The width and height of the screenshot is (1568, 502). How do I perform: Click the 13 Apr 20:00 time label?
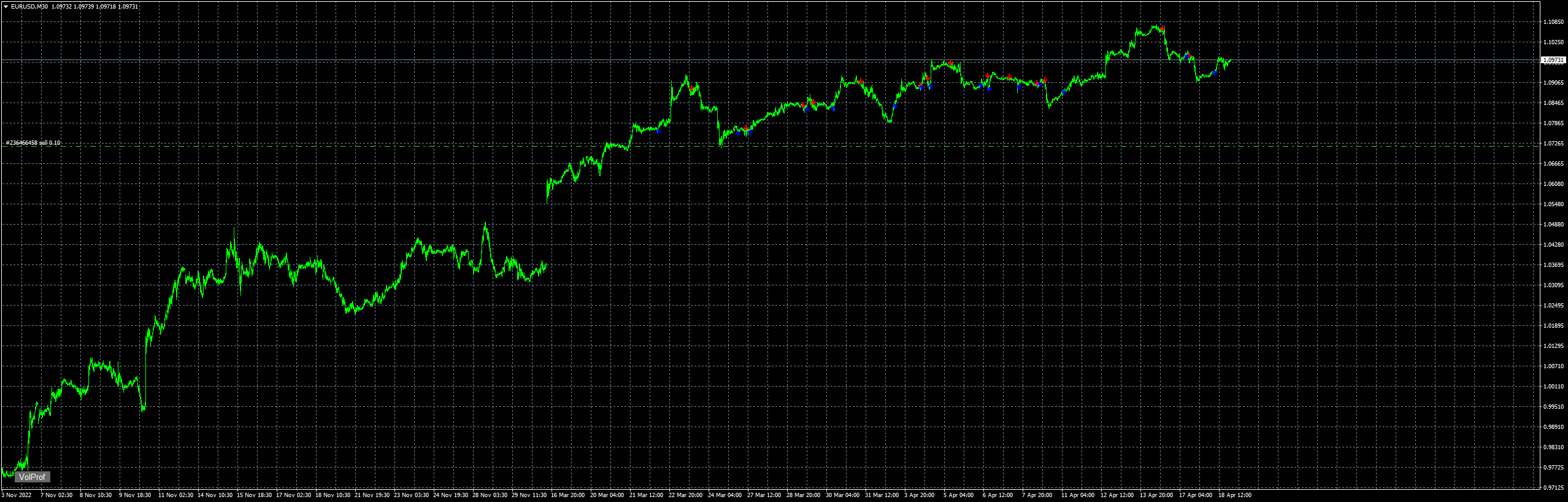click(x=1156, y=495)
